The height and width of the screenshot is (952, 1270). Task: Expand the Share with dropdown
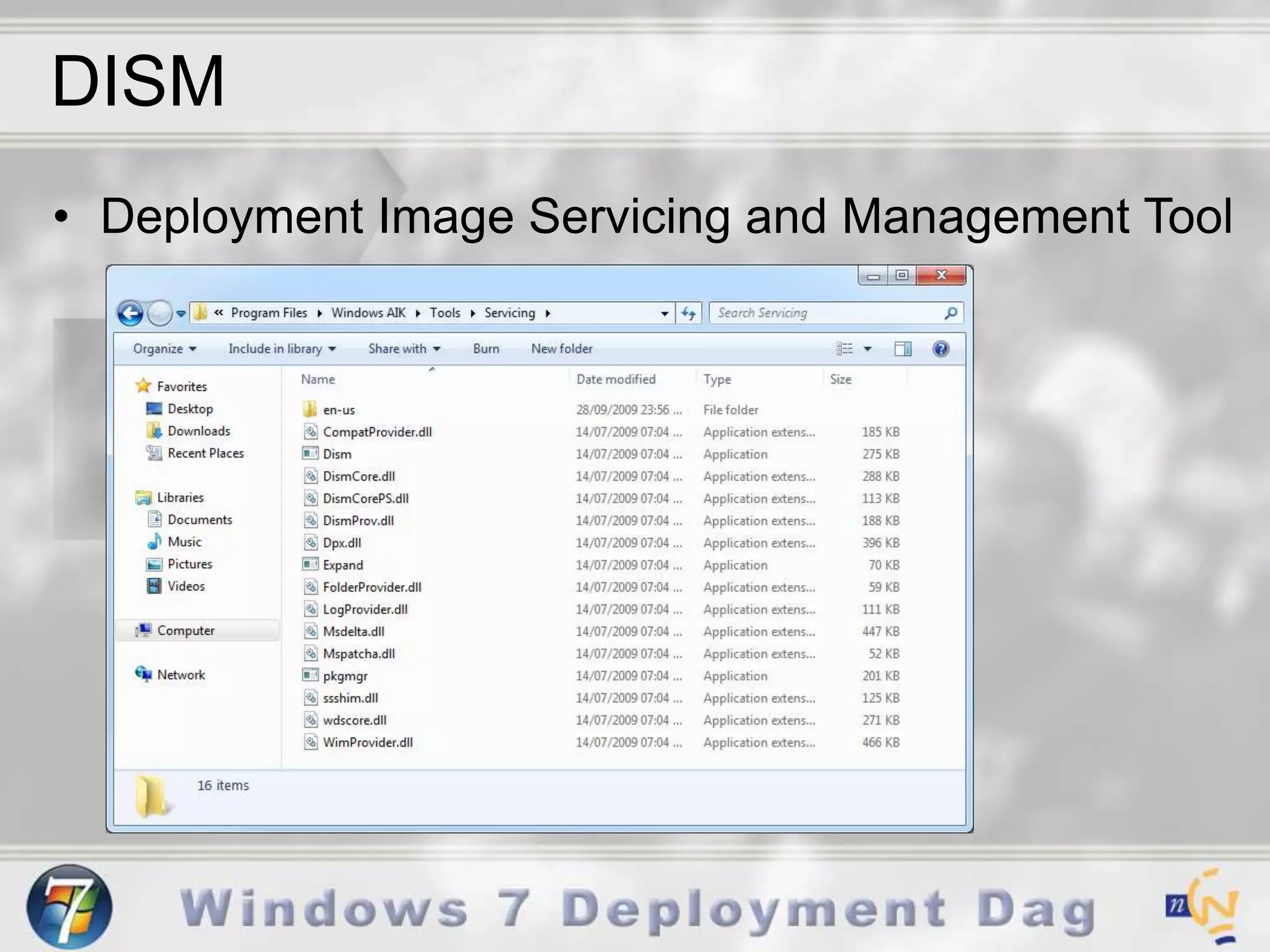coord(404,349)
